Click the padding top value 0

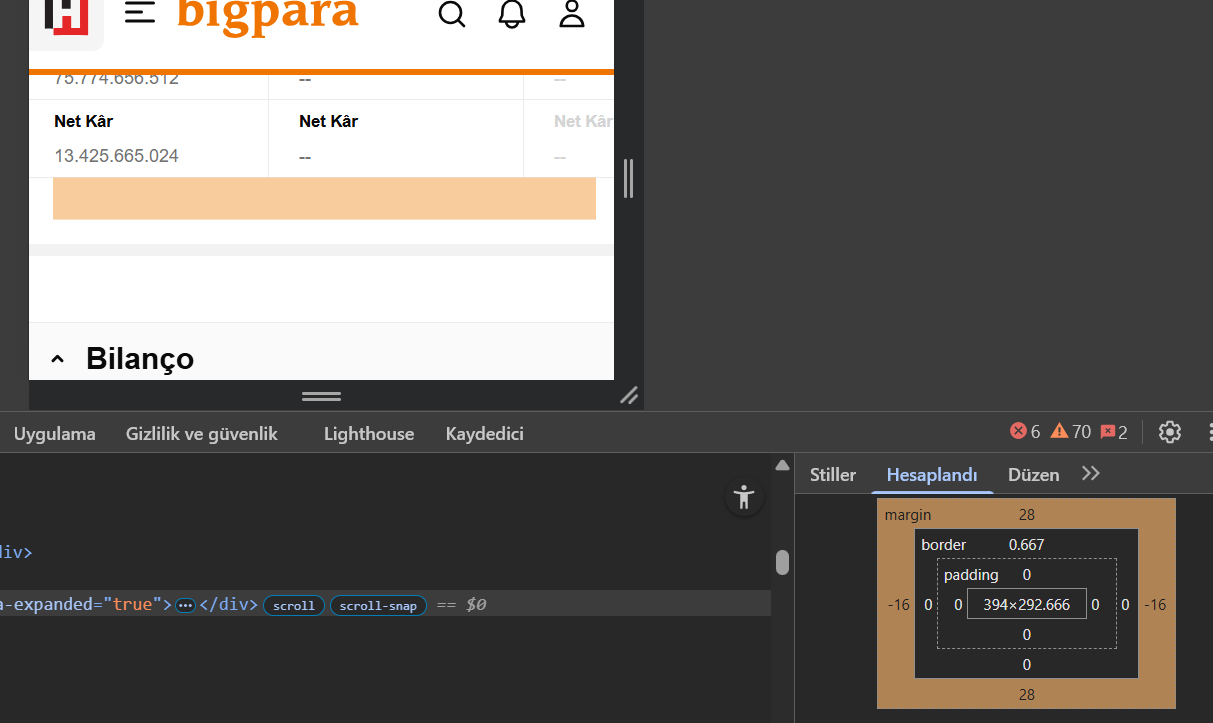click(x=1027, y=575)
